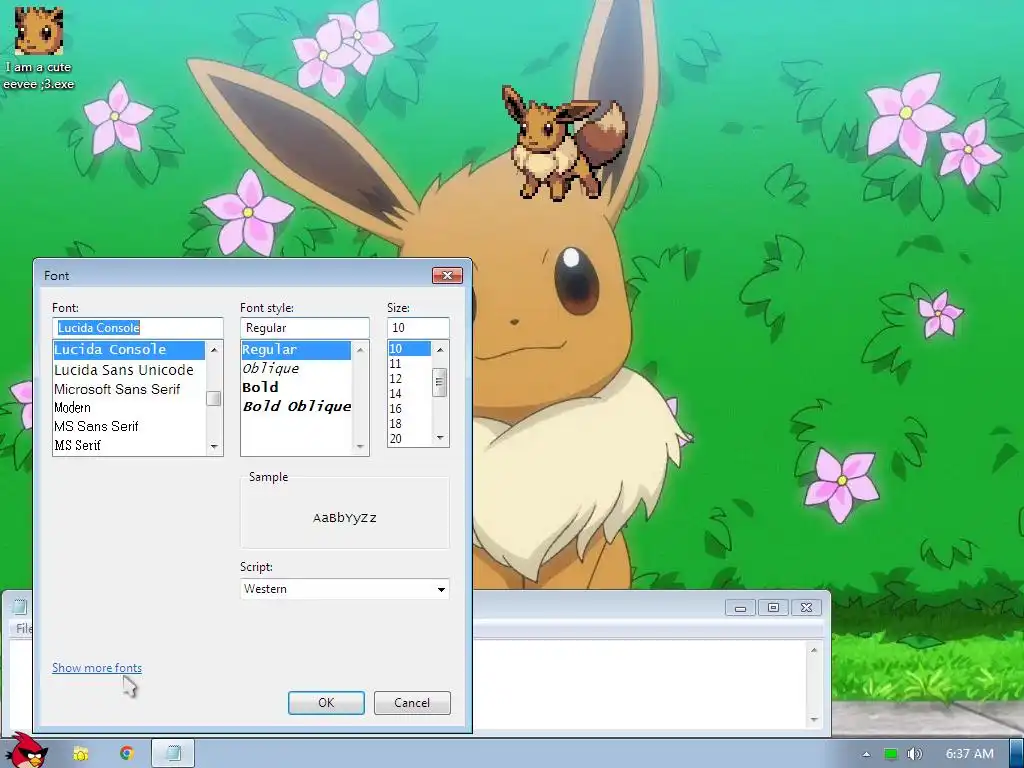The image size is (1024, 768).
Task: Click the Angry Birds start button
Action: tap(29, 750)
